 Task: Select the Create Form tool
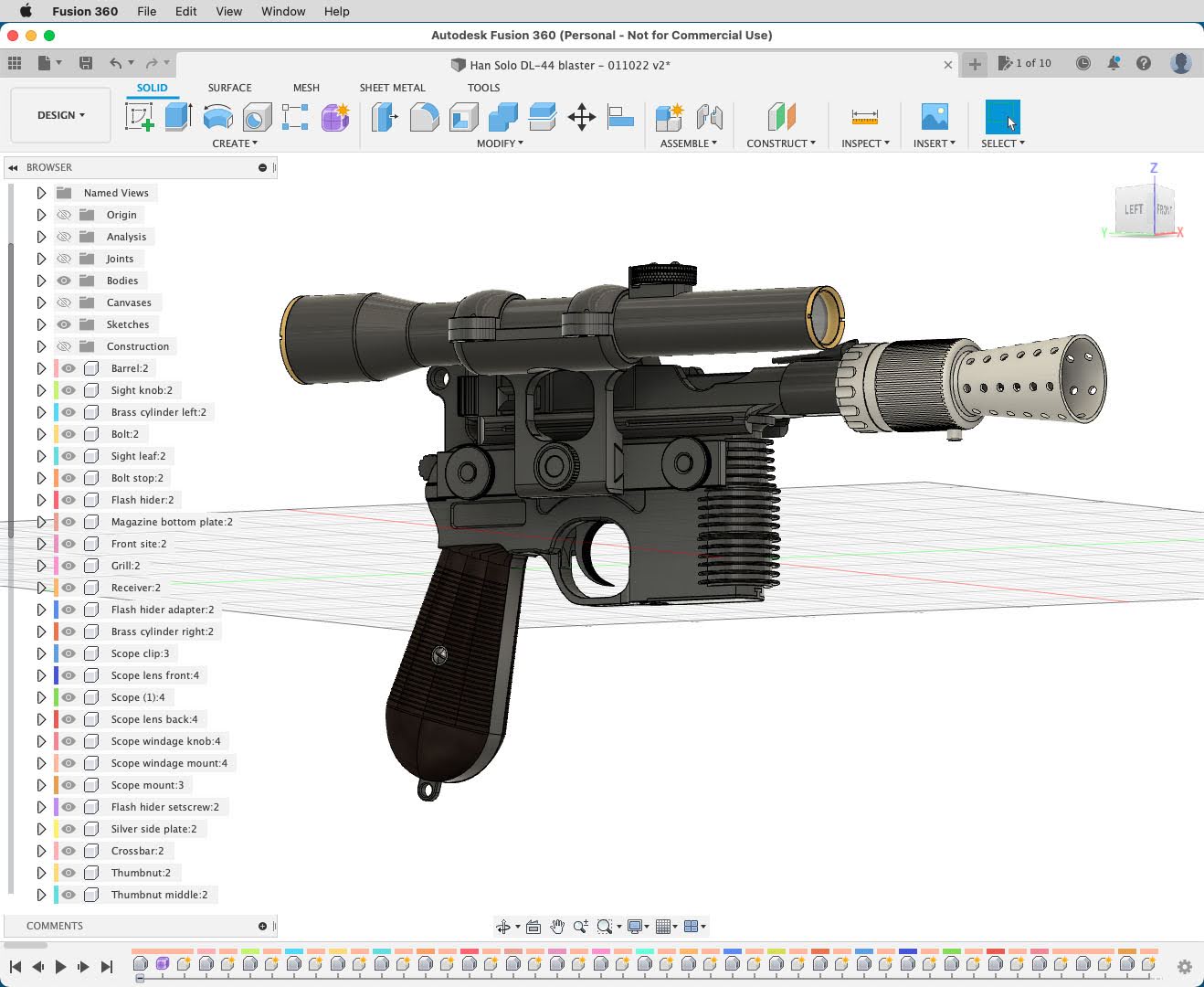[335, 117]
